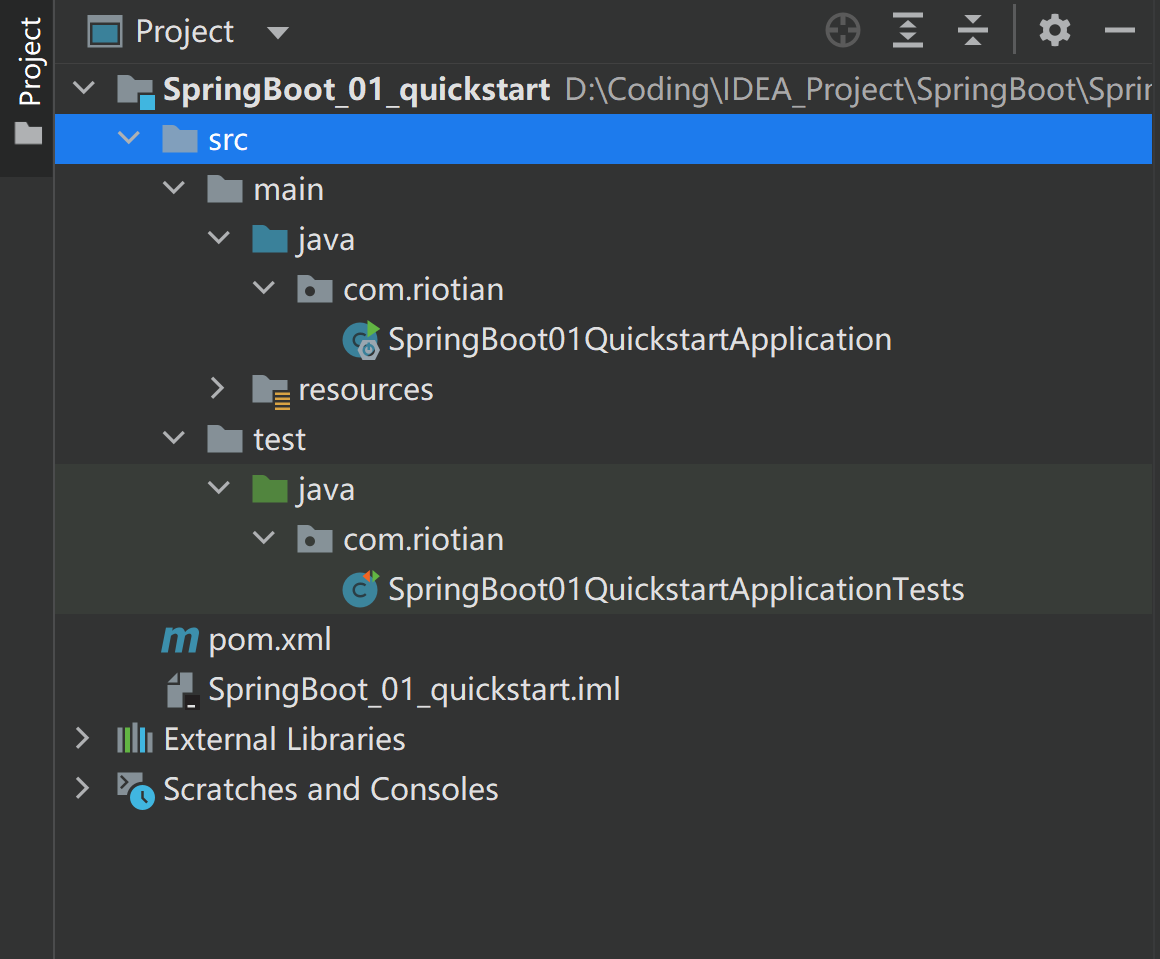Screen dimensions: 1160x959
Task: Collapse the src folder chevron
Action: tap(129, 139)
